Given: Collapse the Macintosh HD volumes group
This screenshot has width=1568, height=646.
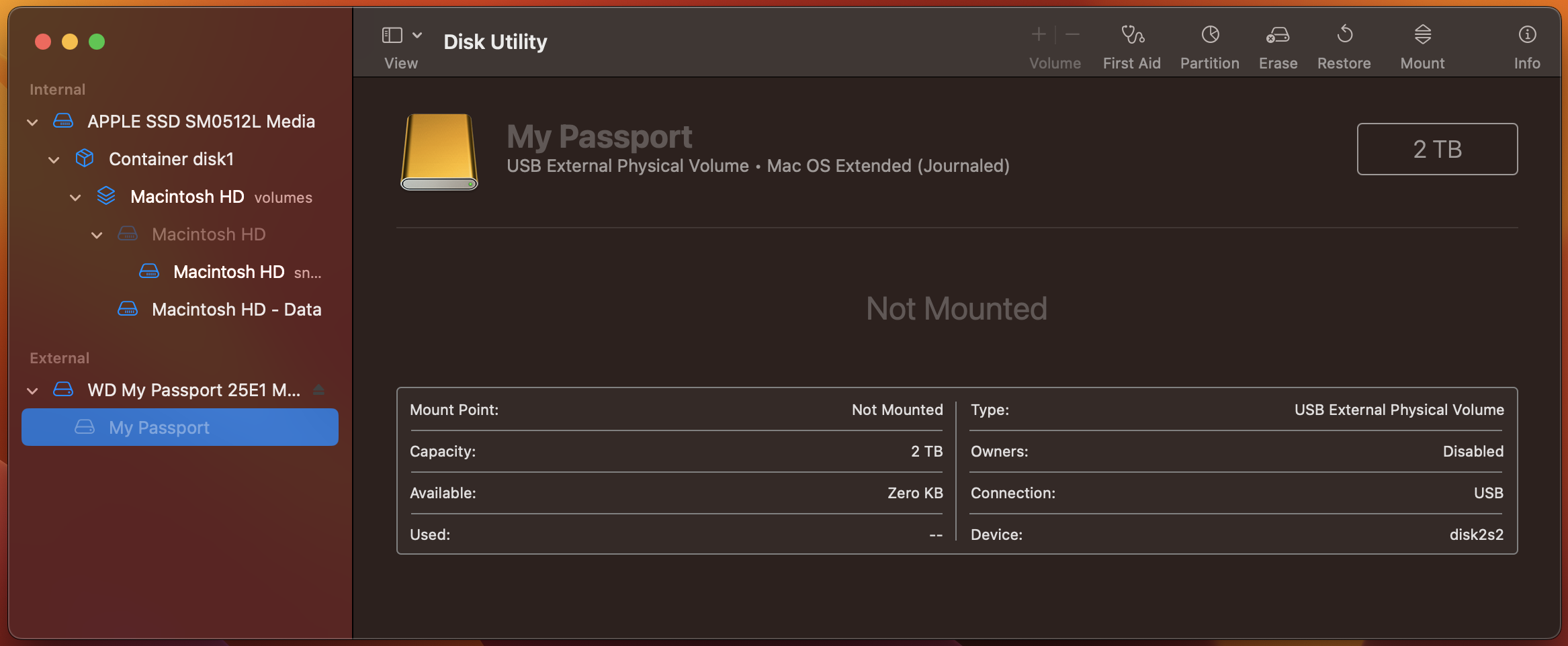Looking at the screenshot, I should 75,197.
